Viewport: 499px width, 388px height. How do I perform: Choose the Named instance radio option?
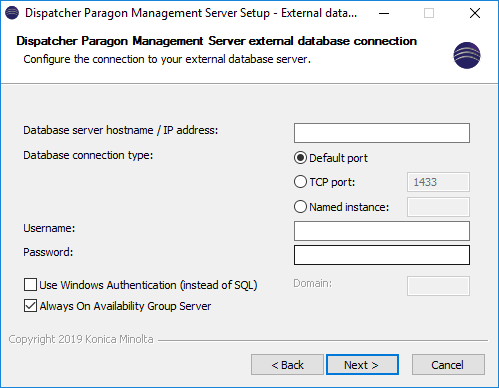click(x=300, y=207)
